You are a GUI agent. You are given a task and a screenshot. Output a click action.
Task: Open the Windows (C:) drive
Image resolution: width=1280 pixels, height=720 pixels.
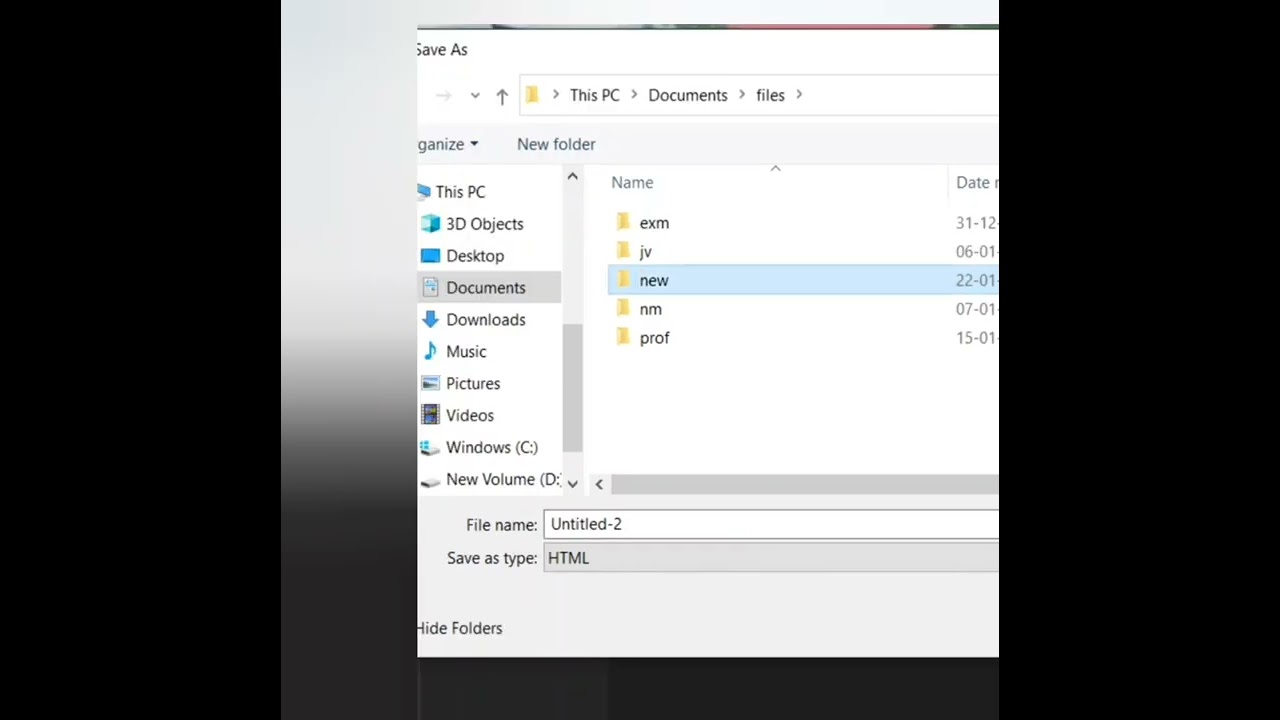[x=491, y=448]
